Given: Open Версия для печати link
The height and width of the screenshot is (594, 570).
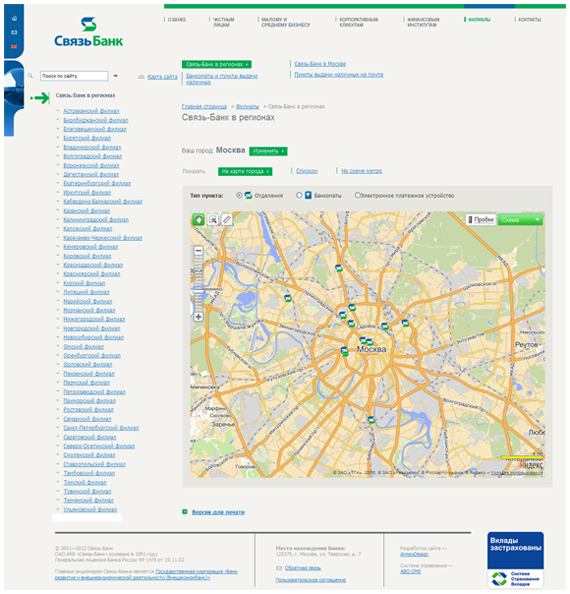Looking at the screenshot, I should click(218, 512).
